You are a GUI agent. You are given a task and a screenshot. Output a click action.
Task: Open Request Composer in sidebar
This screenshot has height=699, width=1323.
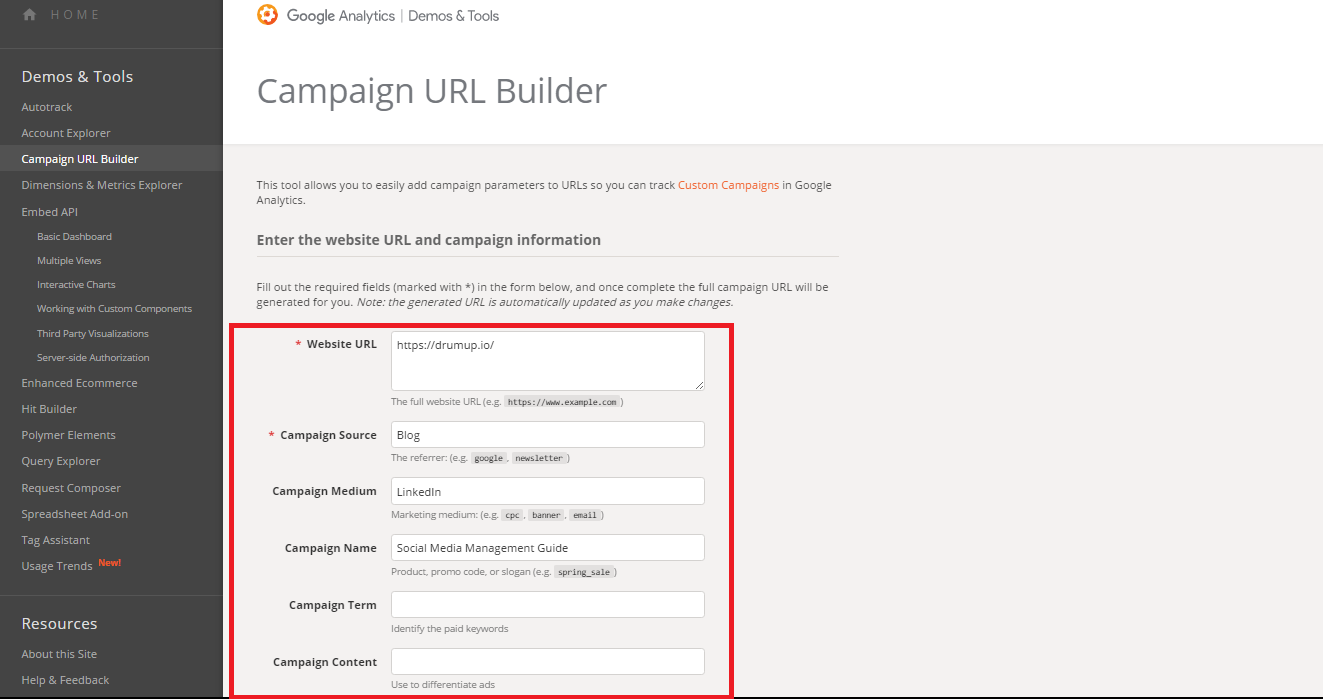(71, 488)
